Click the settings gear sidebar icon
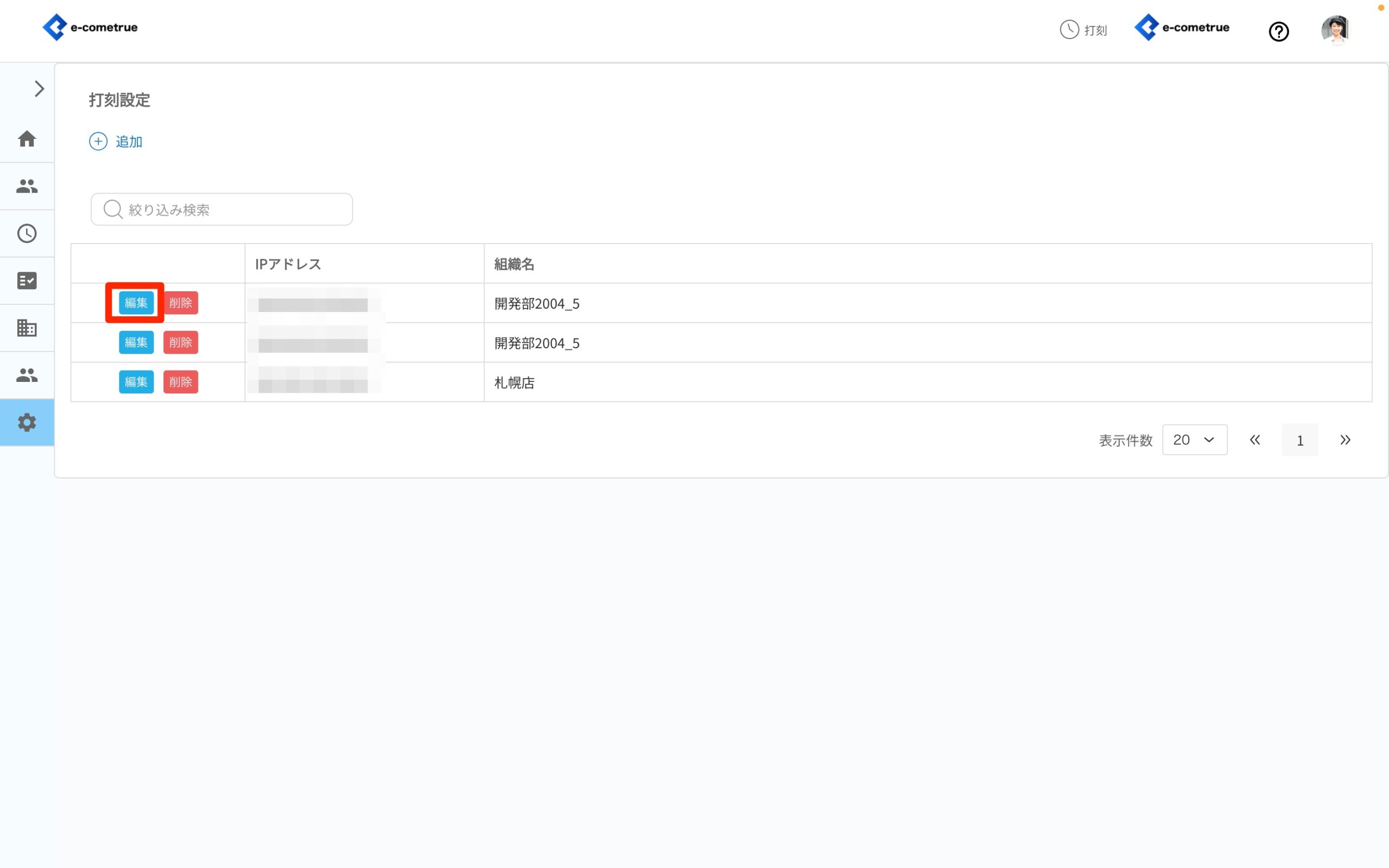Viewport: 1389px width, 868px height. (27, 423)
